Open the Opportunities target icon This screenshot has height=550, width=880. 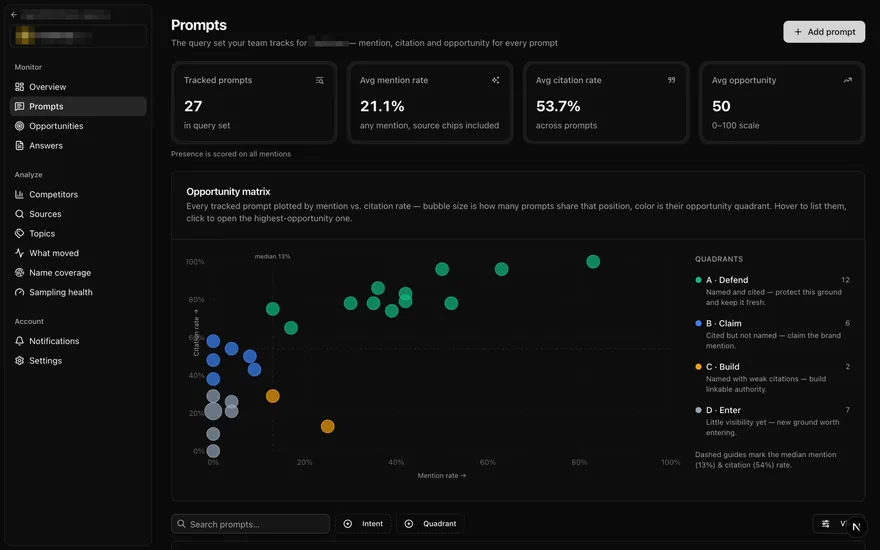tap(20, 126)
